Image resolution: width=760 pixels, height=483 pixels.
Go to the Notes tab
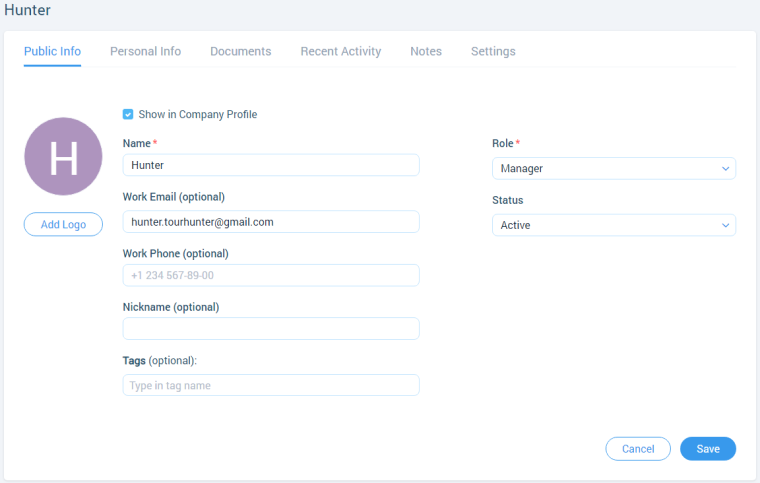point(426,51)
